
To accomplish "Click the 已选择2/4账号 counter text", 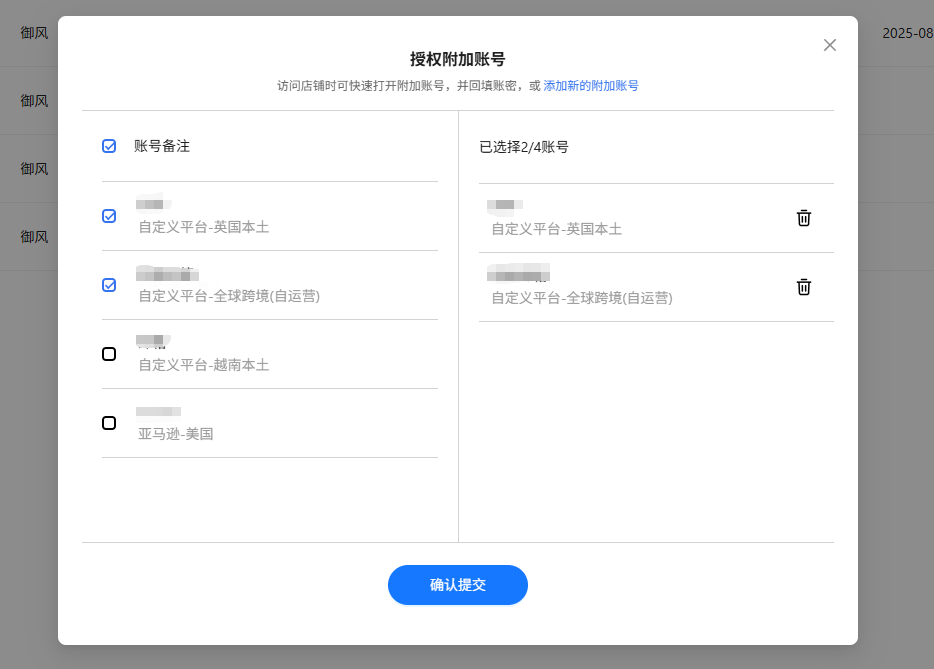I will coord(524,147).
